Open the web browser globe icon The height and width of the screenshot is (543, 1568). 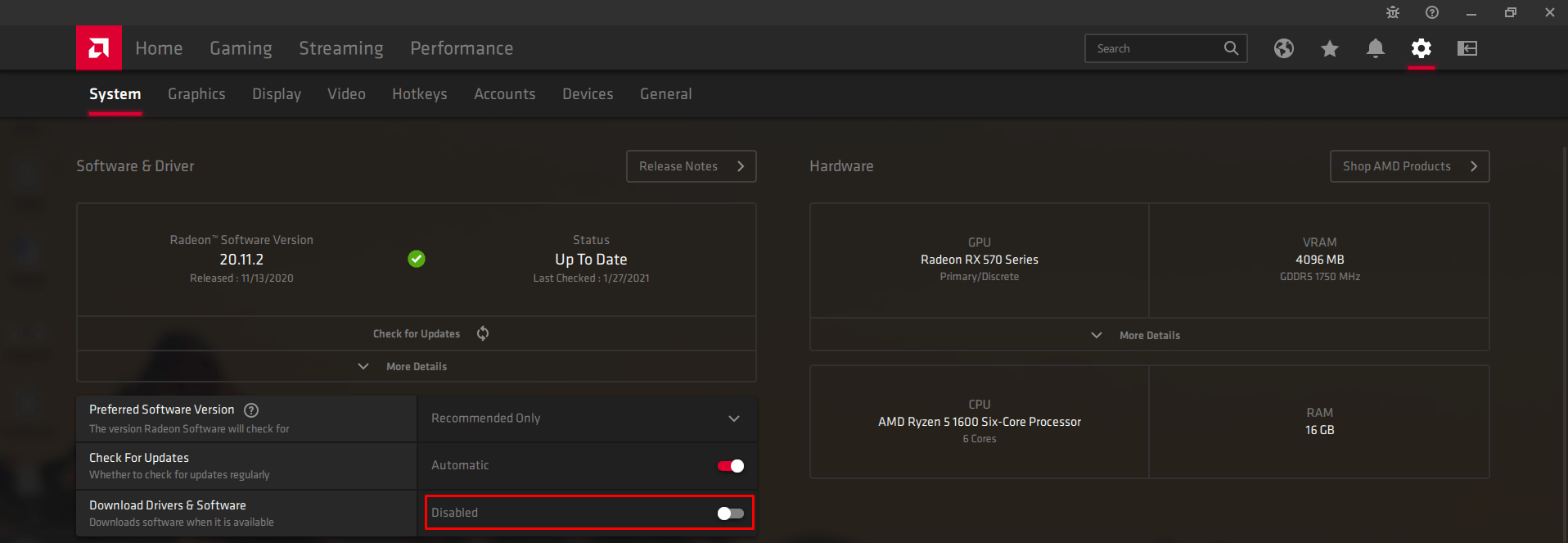(1284, 48)
